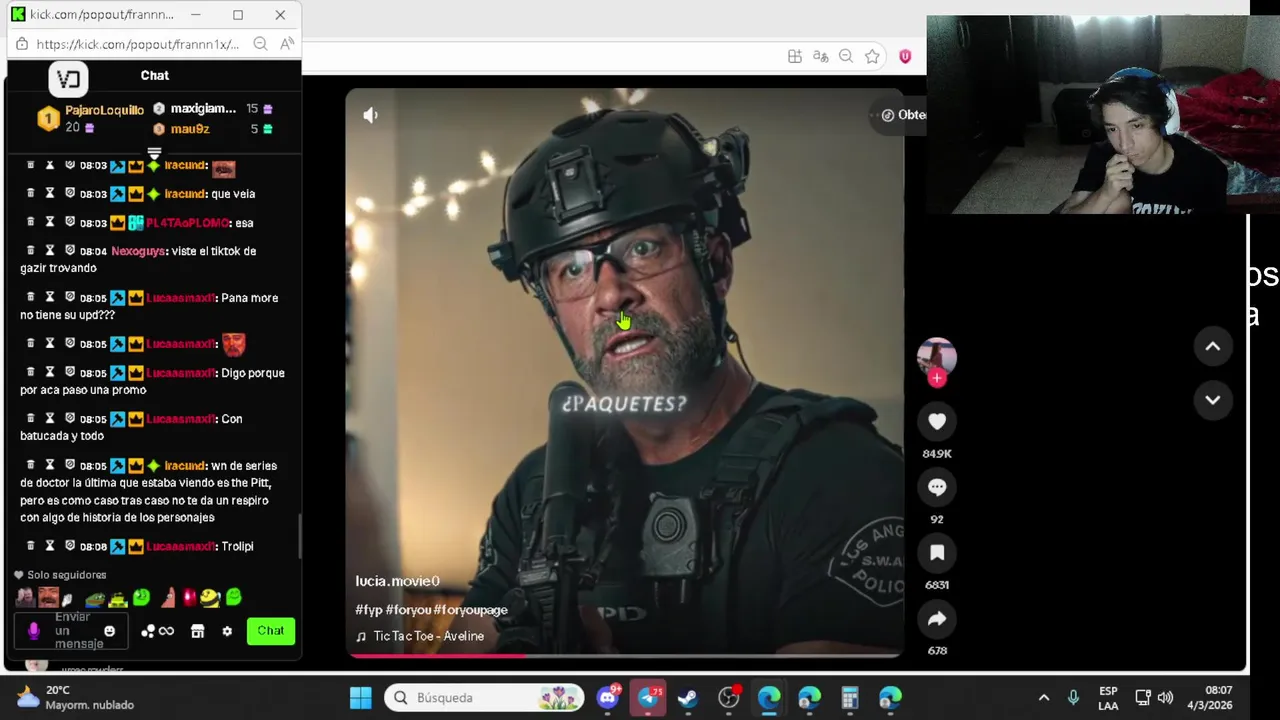This screenshot has height=720, width=1280.
Task: Click Nexoguys username in chat
Action: pos(138,251)
